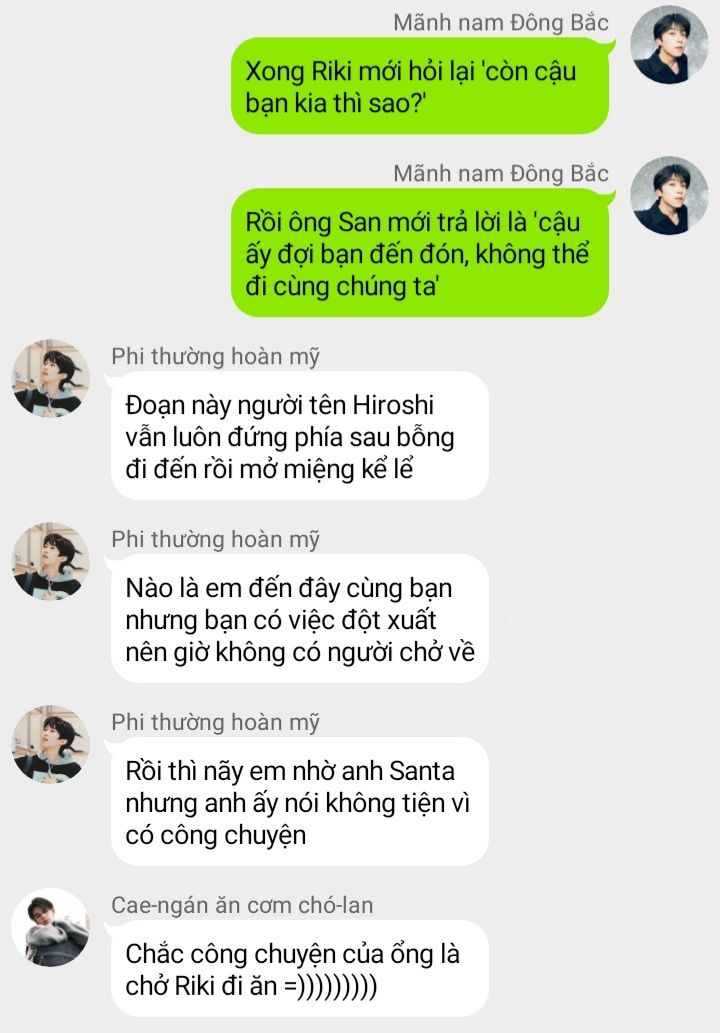The height and width of the screenshot is (1033, 720).
Task: Open Cae-ngán ăn cơm chó-lan's avatar
Action: click(51, 928)
